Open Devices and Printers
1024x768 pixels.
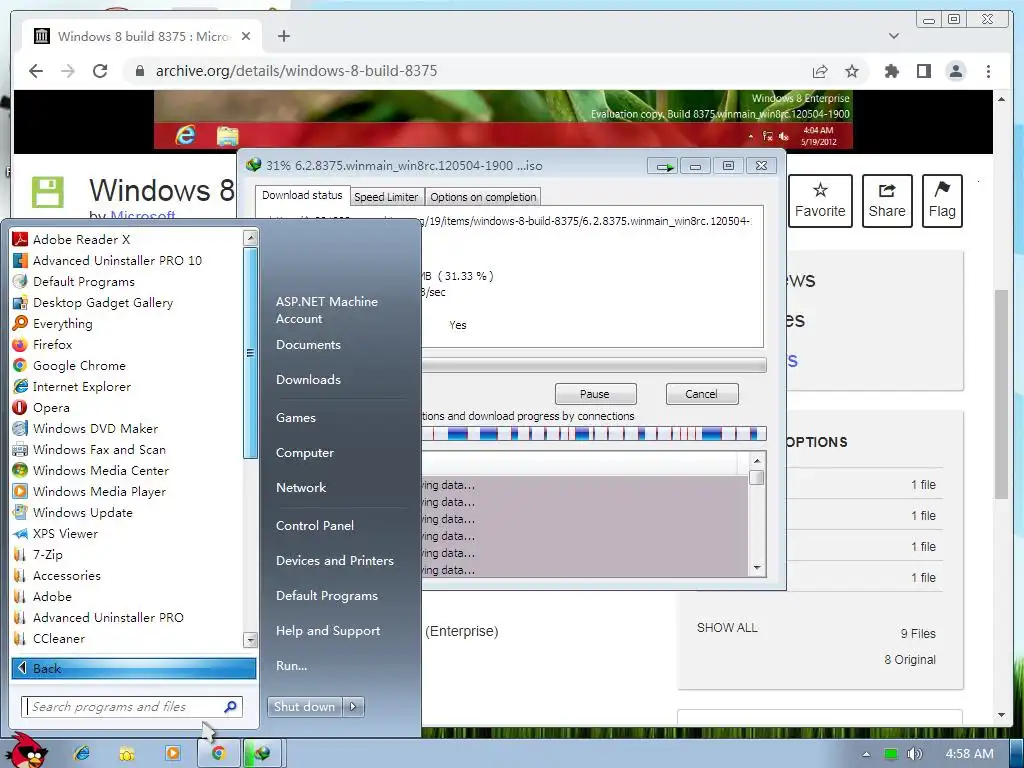[335, 560]
